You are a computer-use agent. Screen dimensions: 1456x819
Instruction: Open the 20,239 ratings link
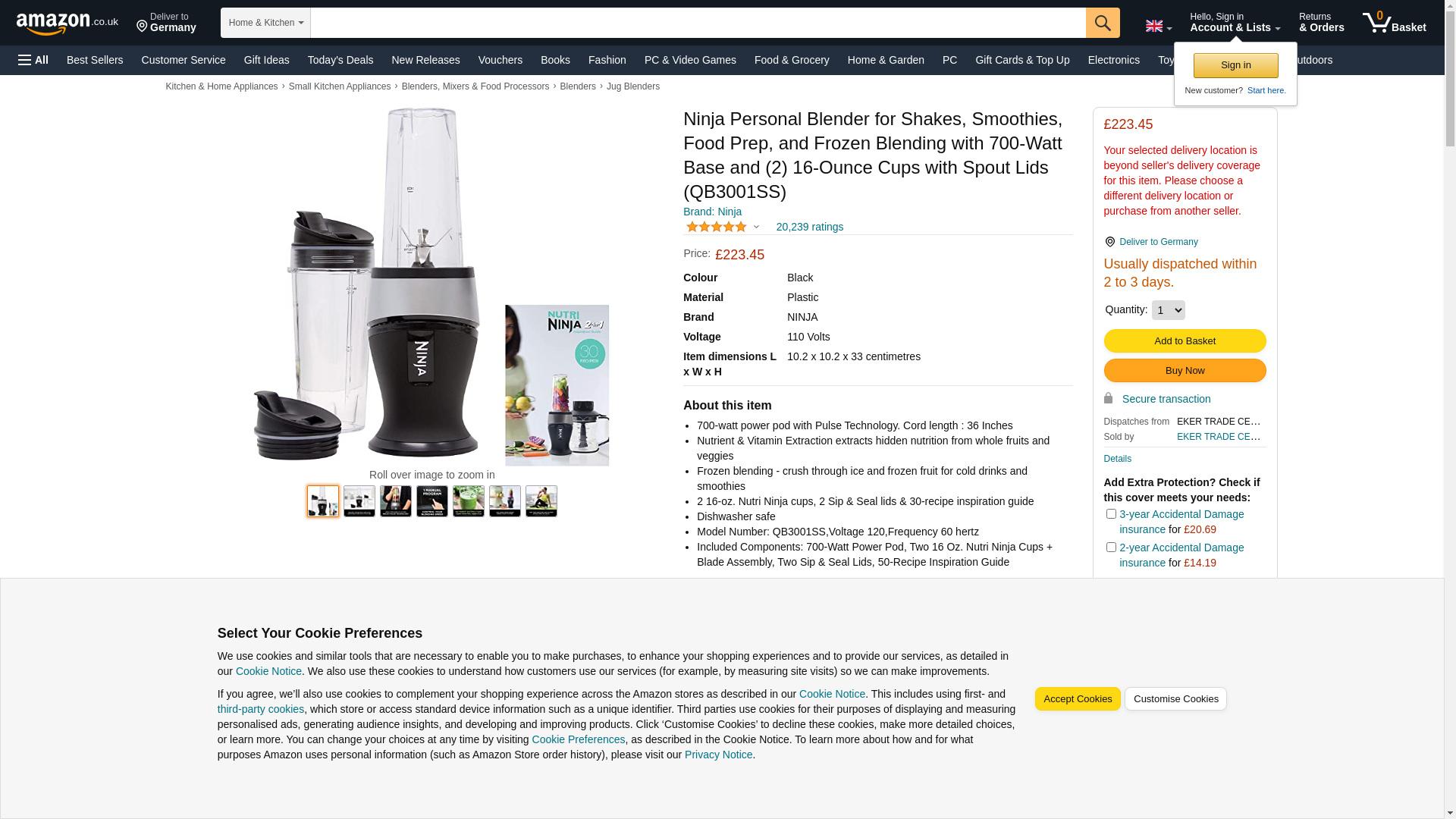pos(809,227)
